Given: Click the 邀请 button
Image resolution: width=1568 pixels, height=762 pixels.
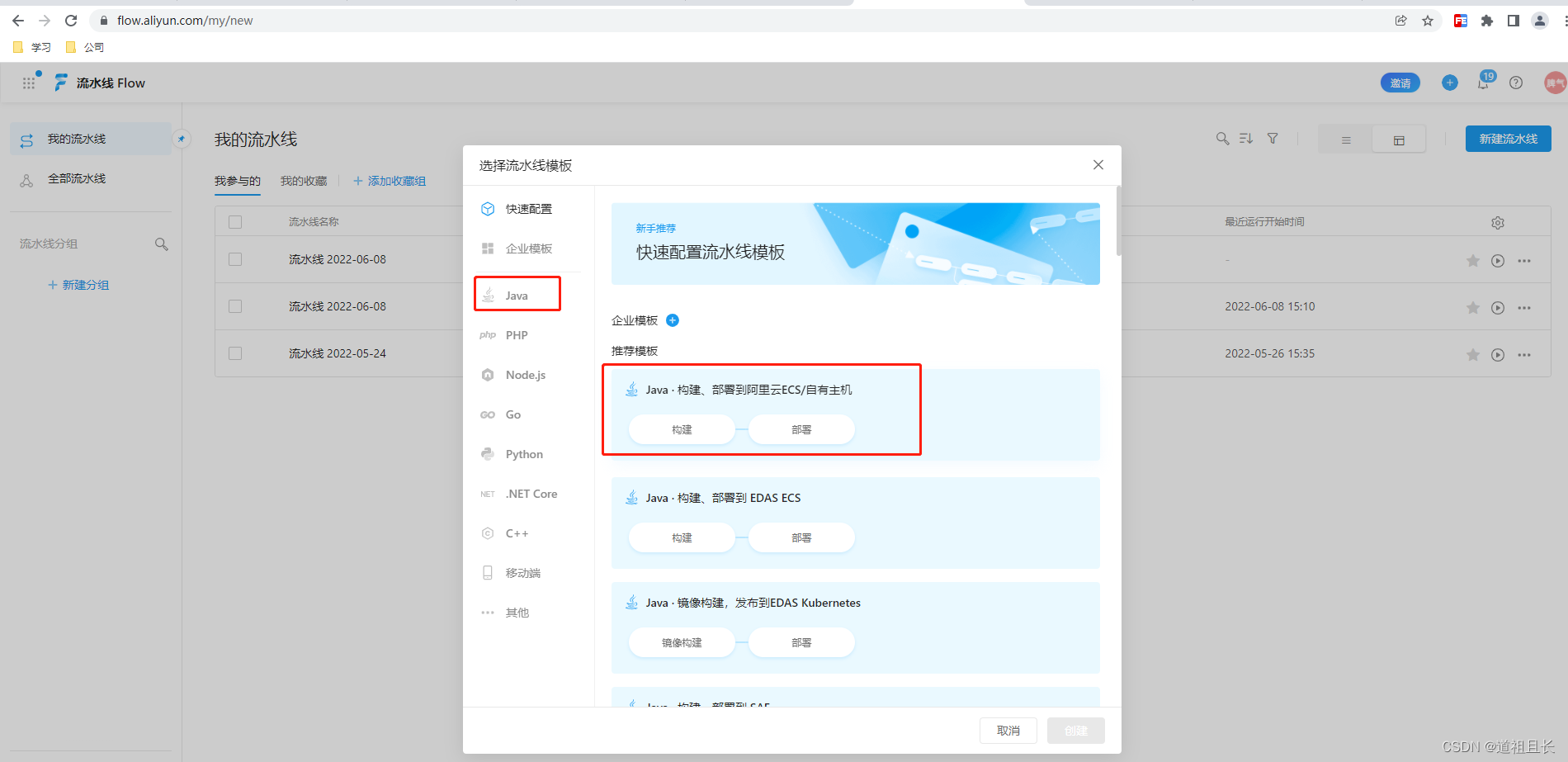Looking at the screenshot, I should (1400, 83).
